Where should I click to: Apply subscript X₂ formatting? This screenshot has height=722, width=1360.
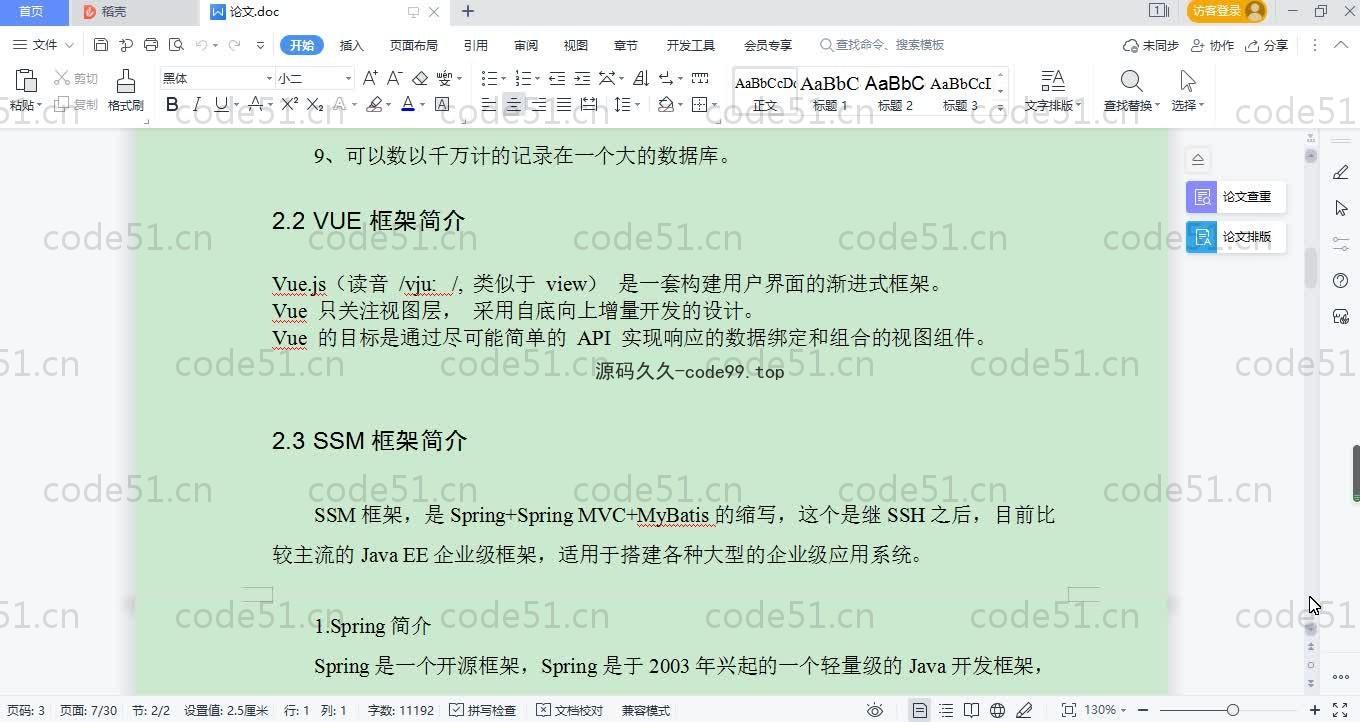click(314, 104)
